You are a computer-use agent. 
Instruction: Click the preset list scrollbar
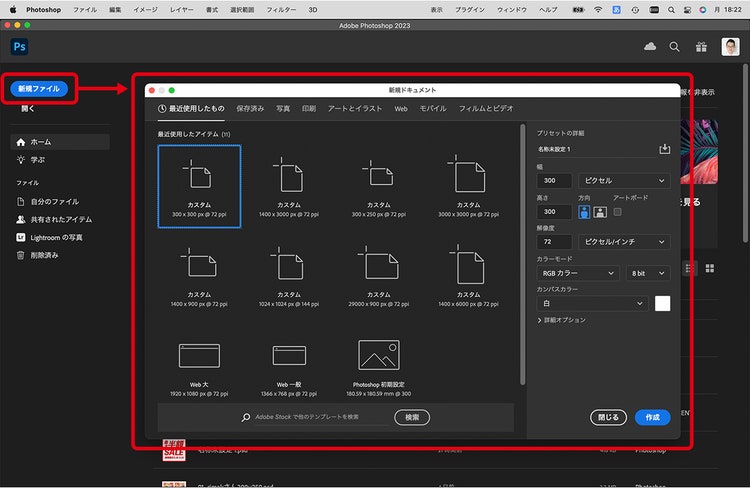[x=522, y=255]
